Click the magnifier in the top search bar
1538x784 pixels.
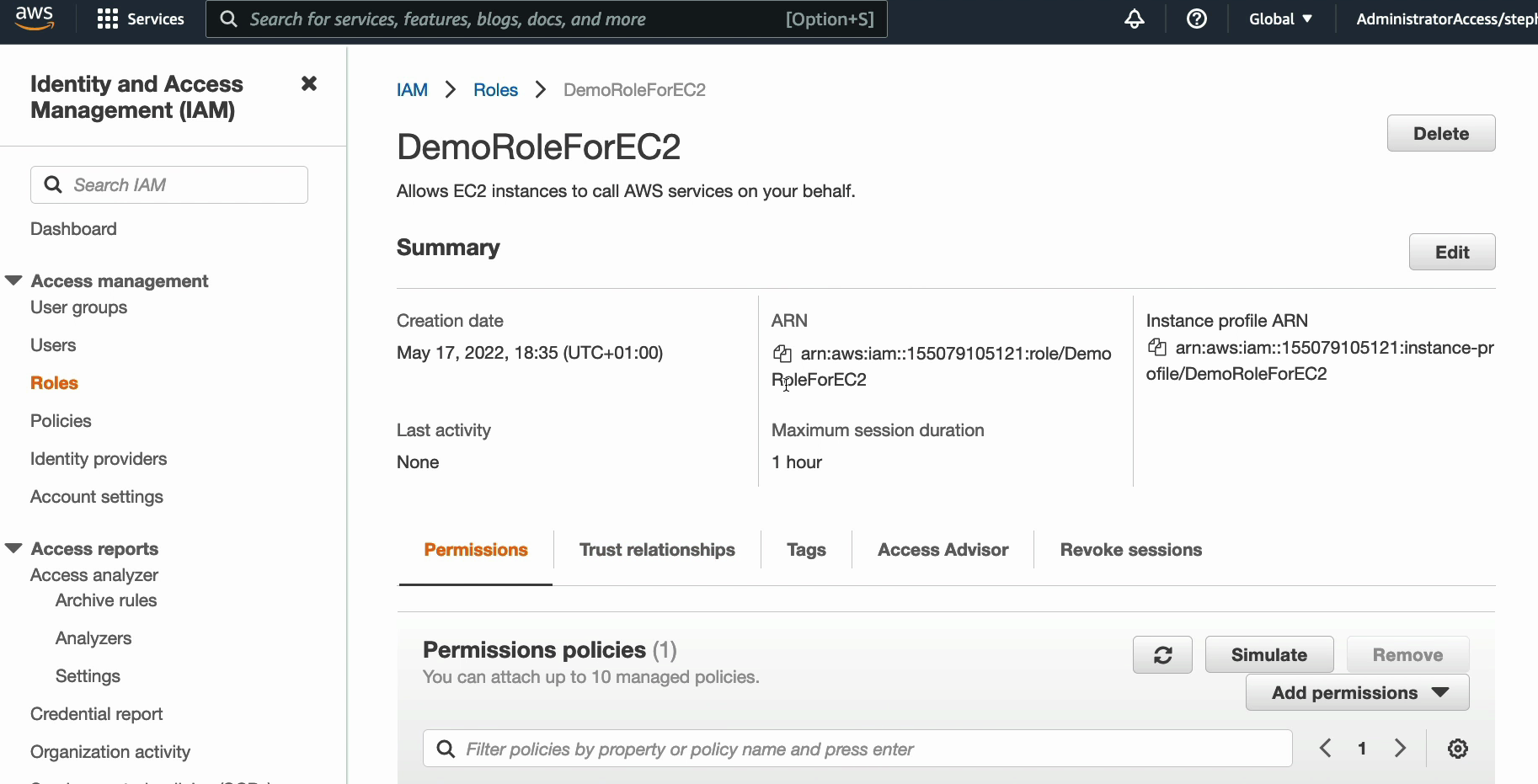(228, 19)
